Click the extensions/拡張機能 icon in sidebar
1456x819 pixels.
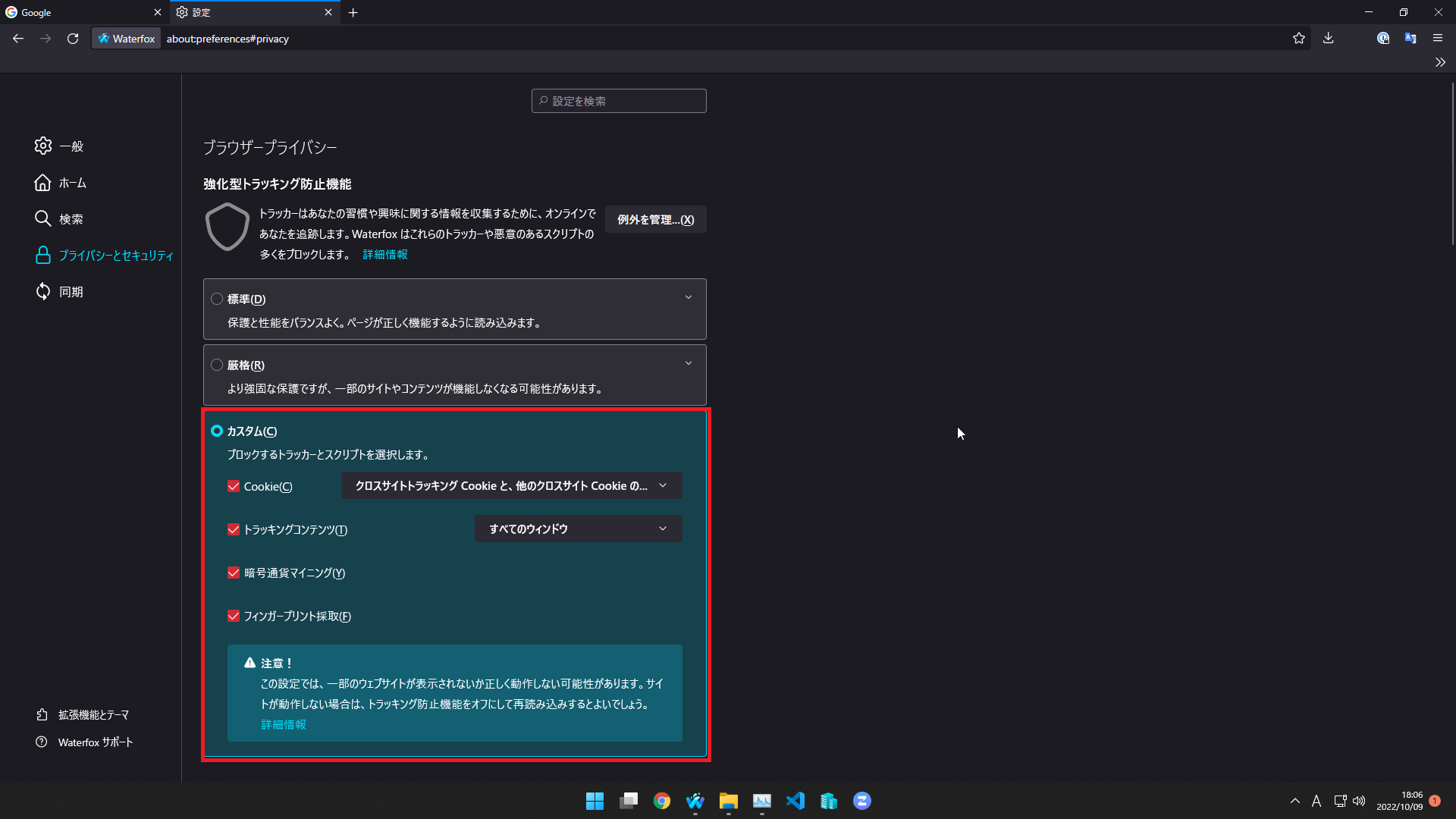pyautogui.click(x=42, y=714)
